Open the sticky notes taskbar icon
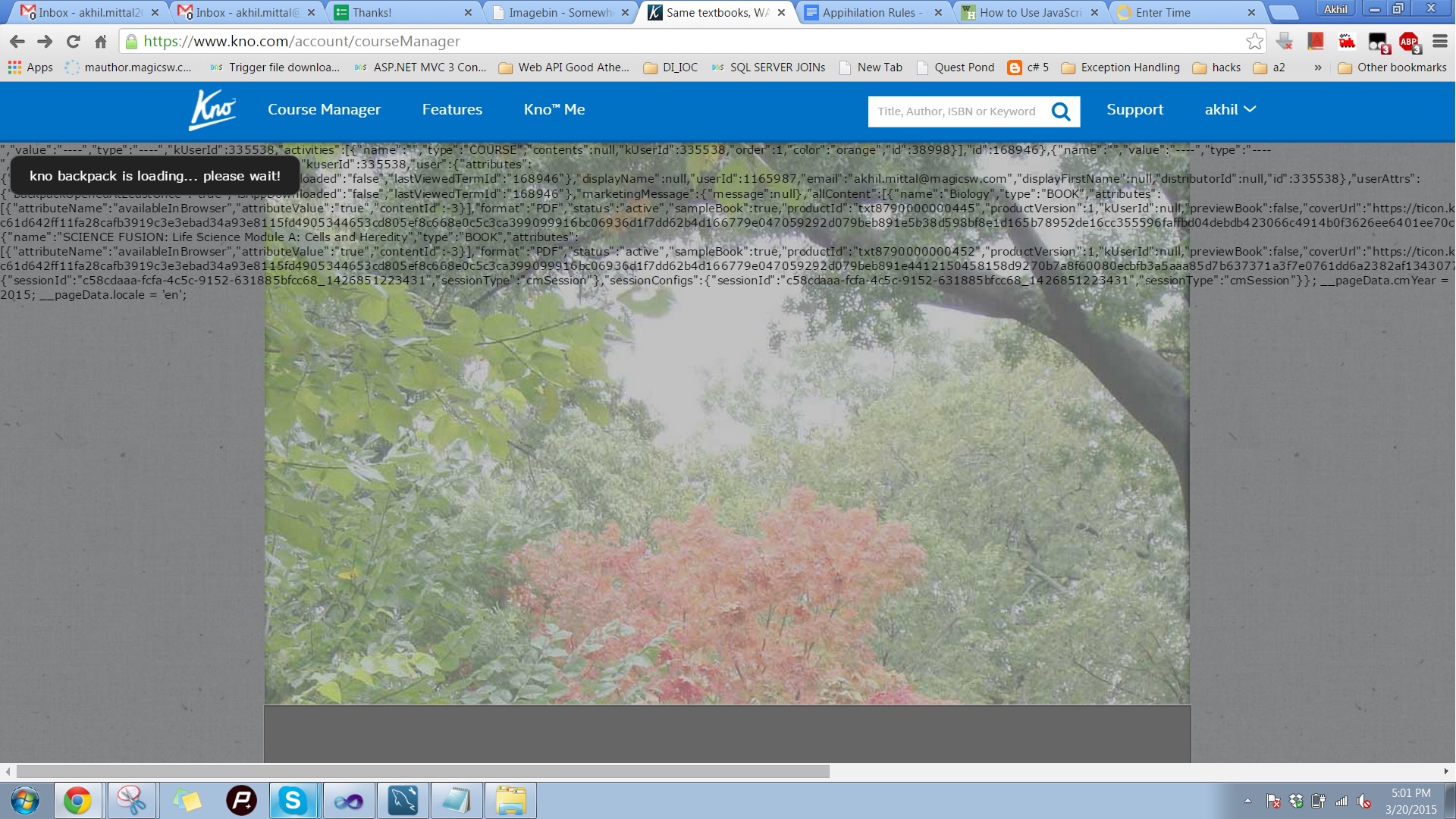Screen dimensions: 1456x819 coord(187,801)
